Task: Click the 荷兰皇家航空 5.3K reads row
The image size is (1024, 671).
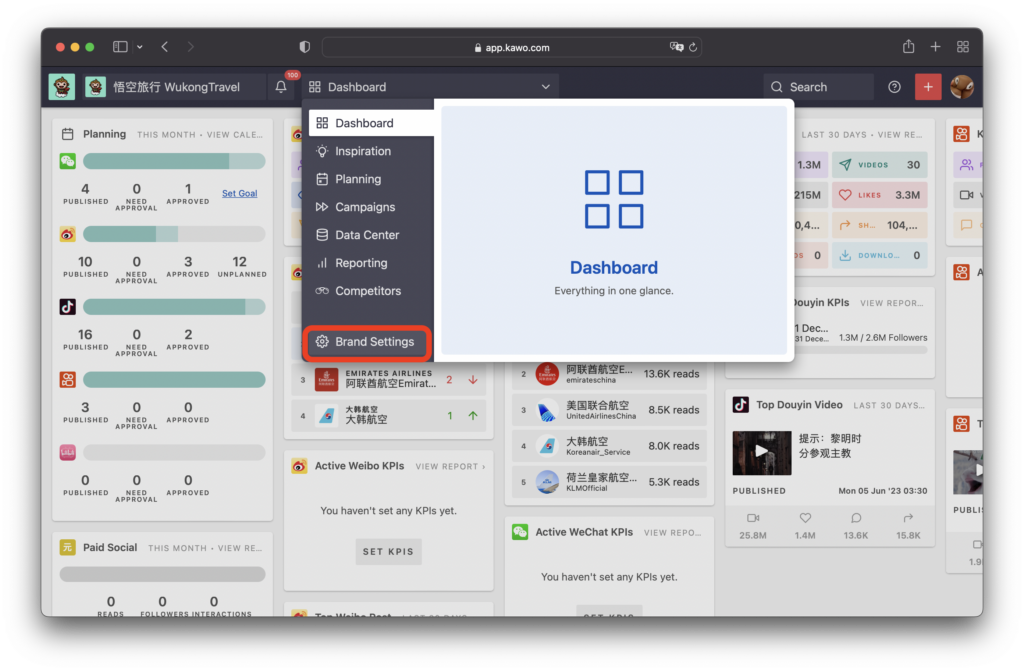Action: coord(609,482)
